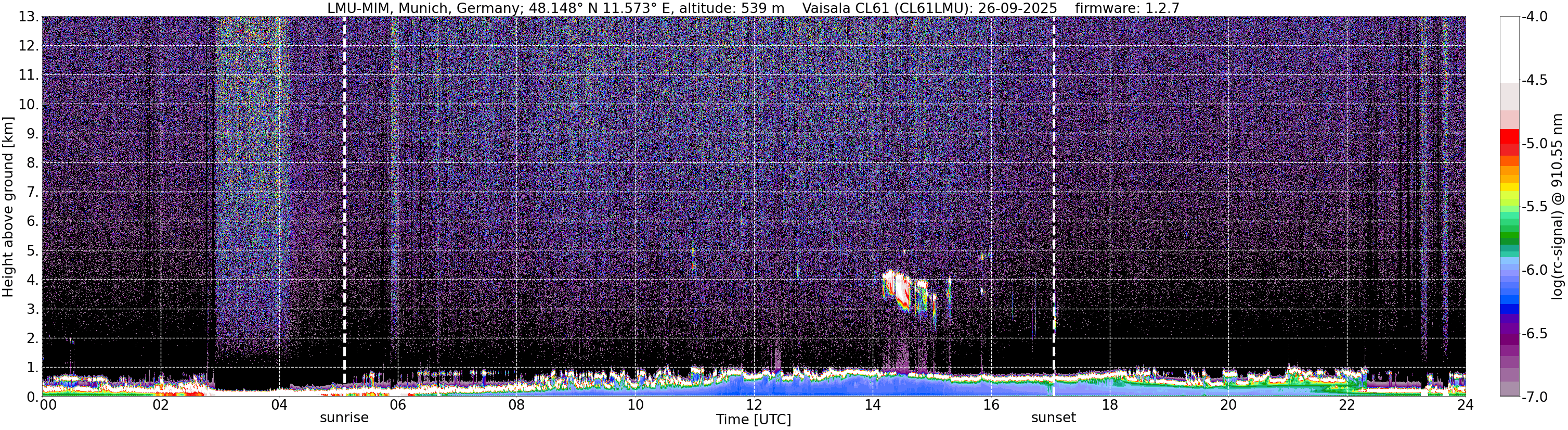
Task: Click the '12' tick on the time axis
Action: click(x=754, y=405)
